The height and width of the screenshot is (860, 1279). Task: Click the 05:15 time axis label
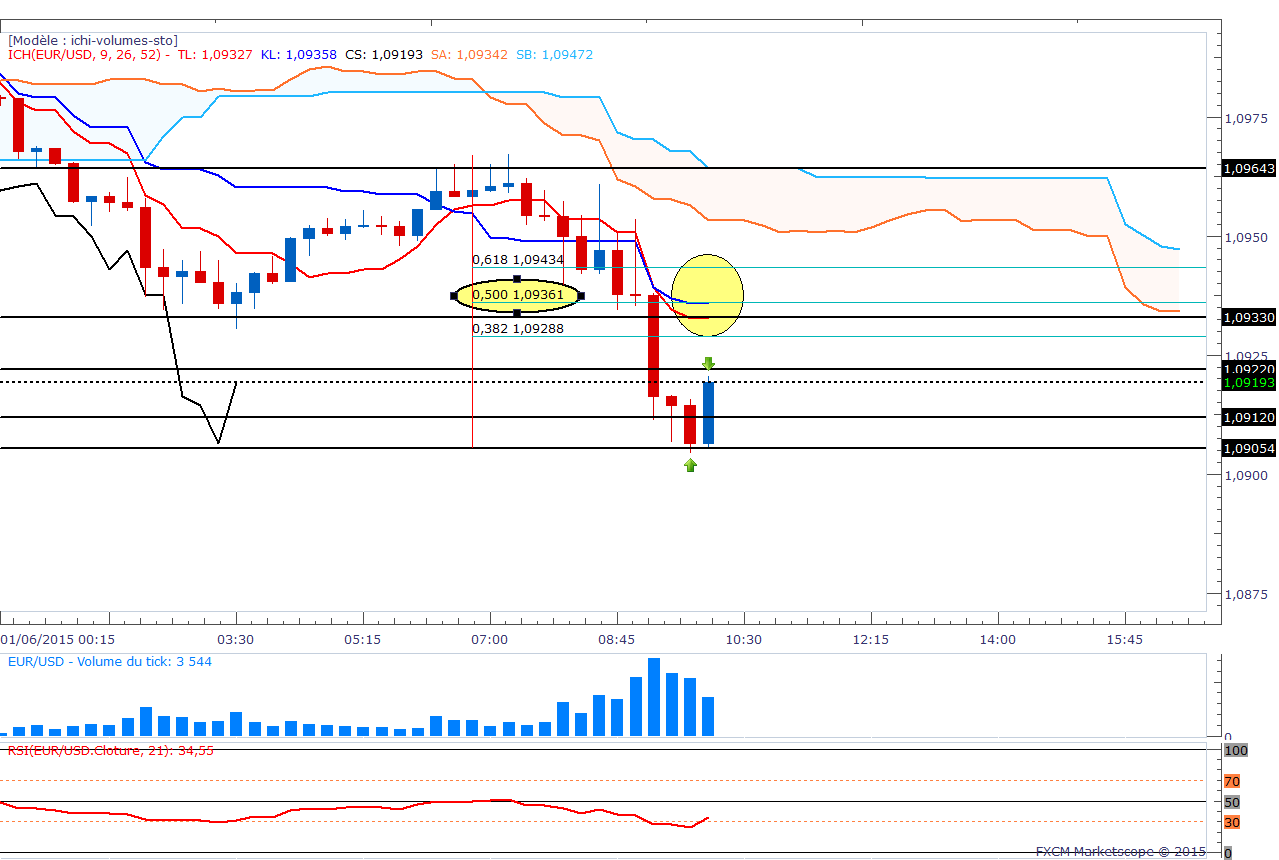[x=362, y=639]
